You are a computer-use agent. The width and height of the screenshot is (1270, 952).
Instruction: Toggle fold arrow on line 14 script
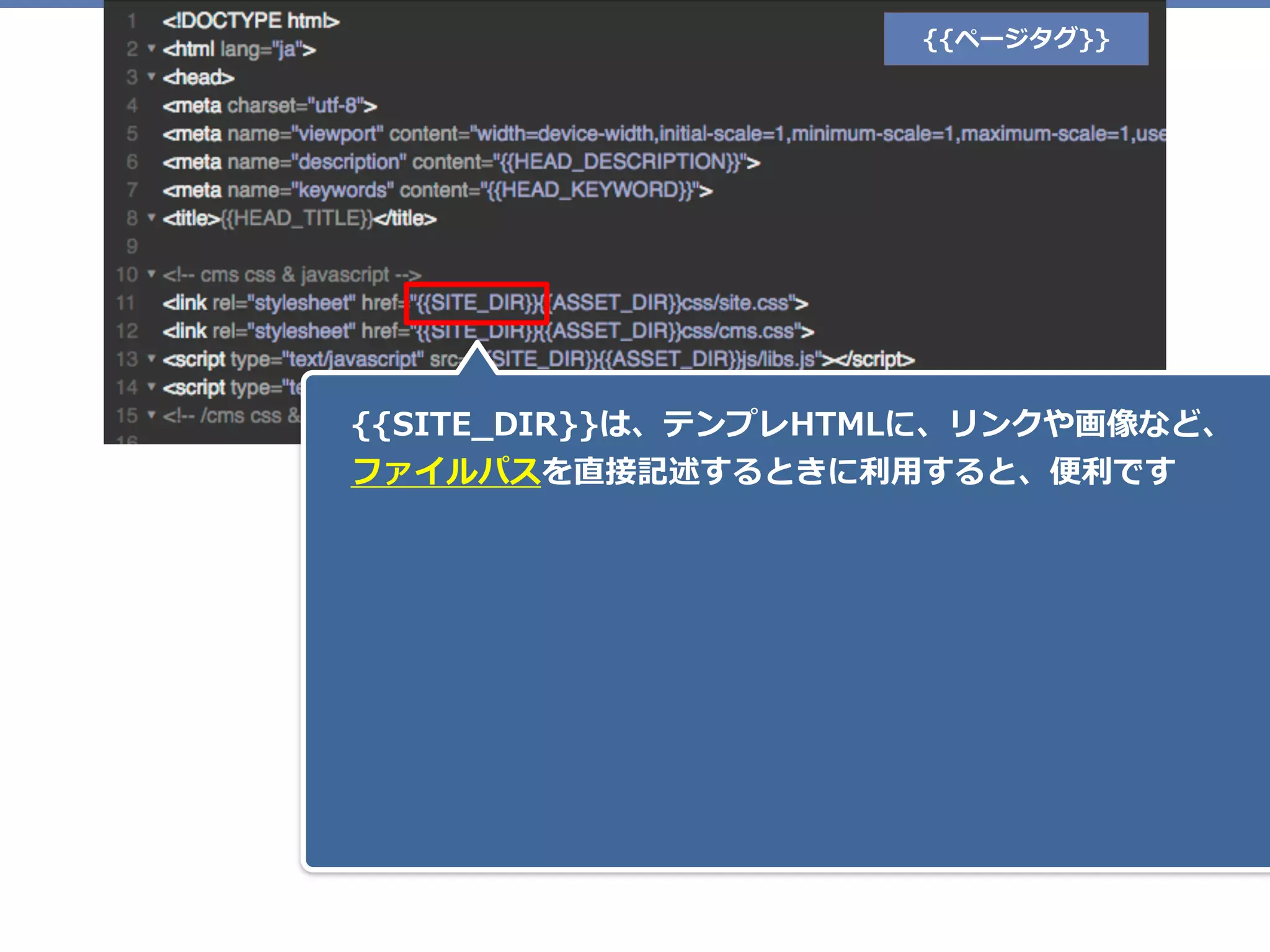click(x=151, y=386)
